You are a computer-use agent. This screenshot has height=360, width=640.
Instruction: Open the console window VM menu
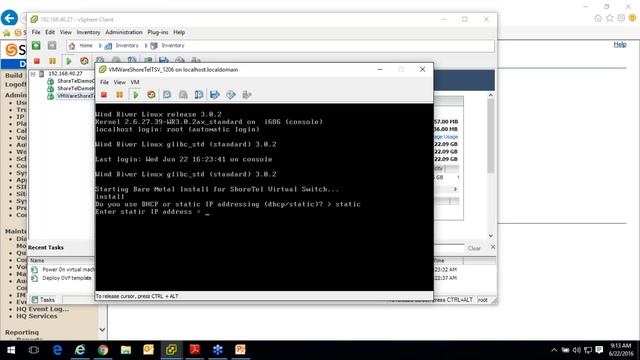click(x=135, y=82)
